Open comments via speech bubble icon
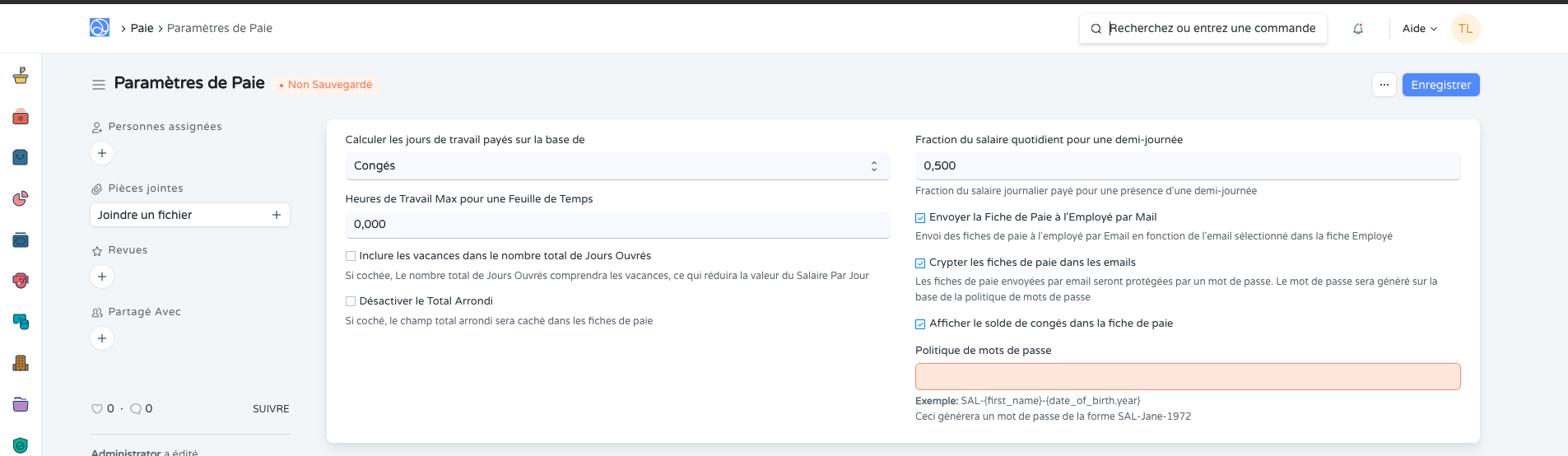The height and width of the screenshot is (456, 1568). coord(136,409)
